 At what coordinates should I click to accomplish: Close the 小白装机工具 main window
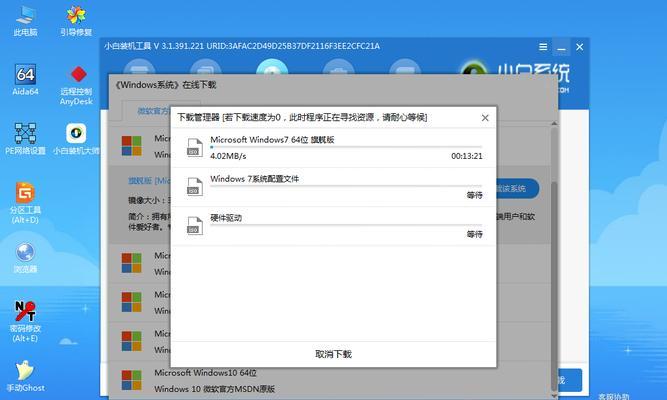pyautogui.click(x=579, y=47)
